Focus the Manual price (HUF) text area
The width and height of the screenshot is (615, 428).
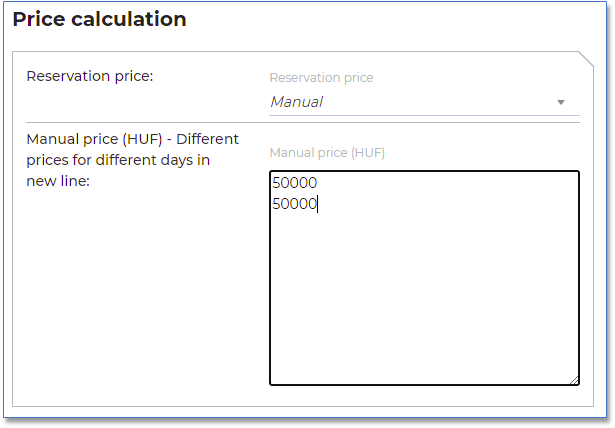423,300
